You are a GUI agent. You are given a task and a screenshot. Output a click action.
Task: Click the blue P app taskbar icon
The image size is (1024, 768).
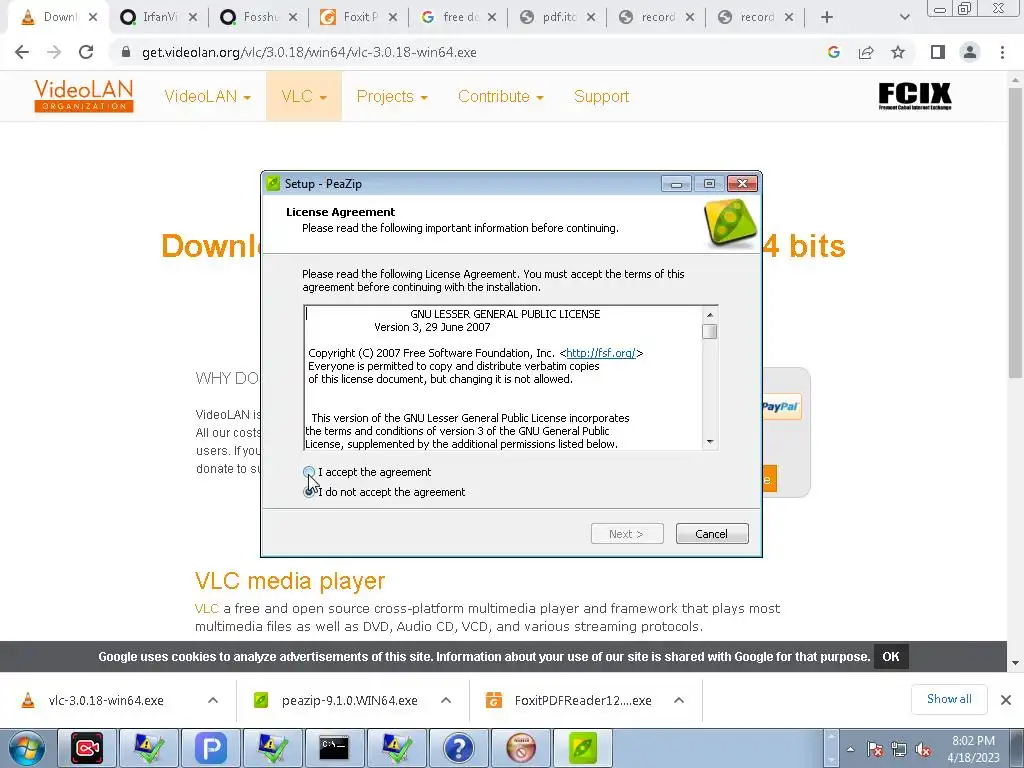click(211, 748)
